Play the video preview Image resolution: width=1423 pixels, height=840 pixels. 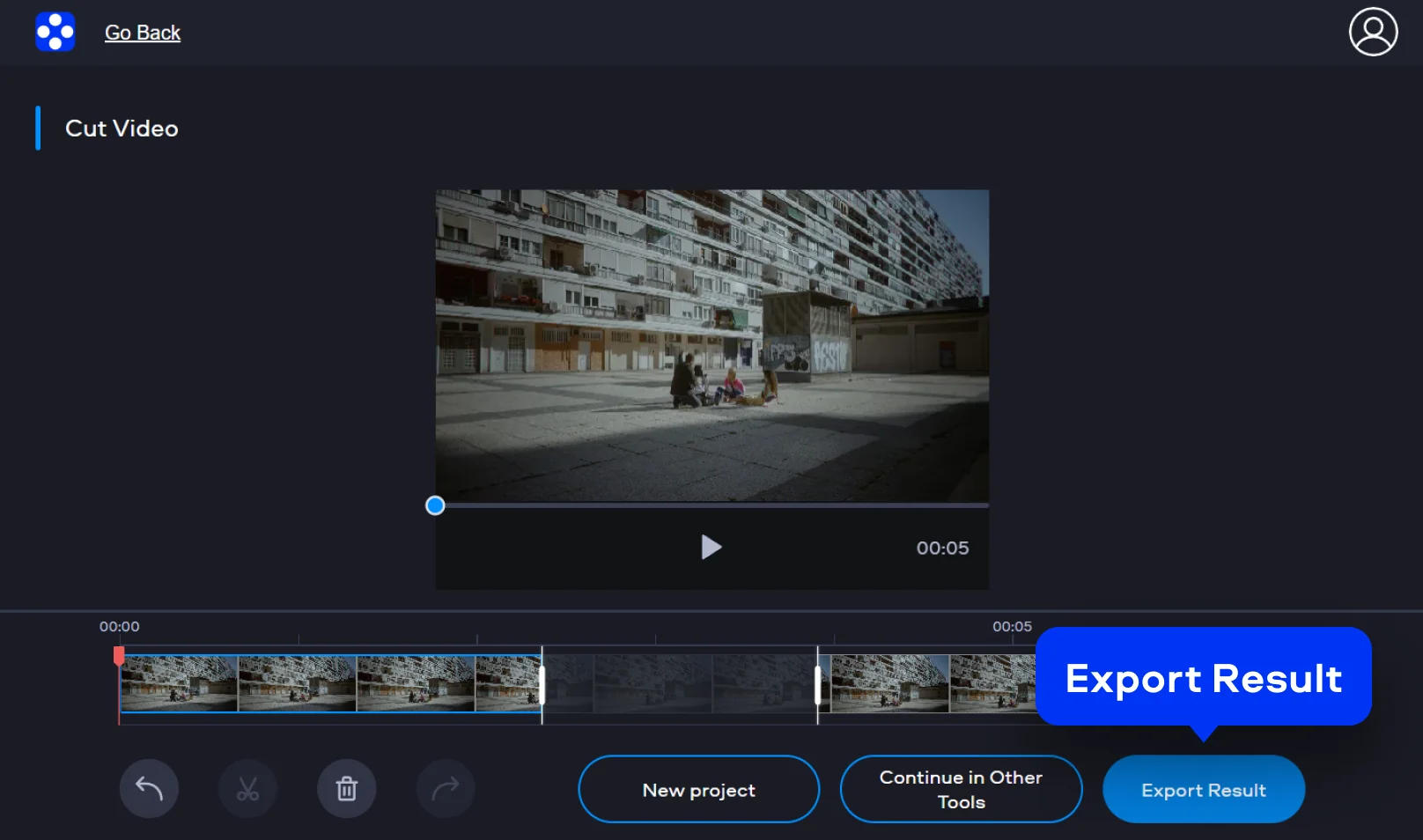(711, 548)
